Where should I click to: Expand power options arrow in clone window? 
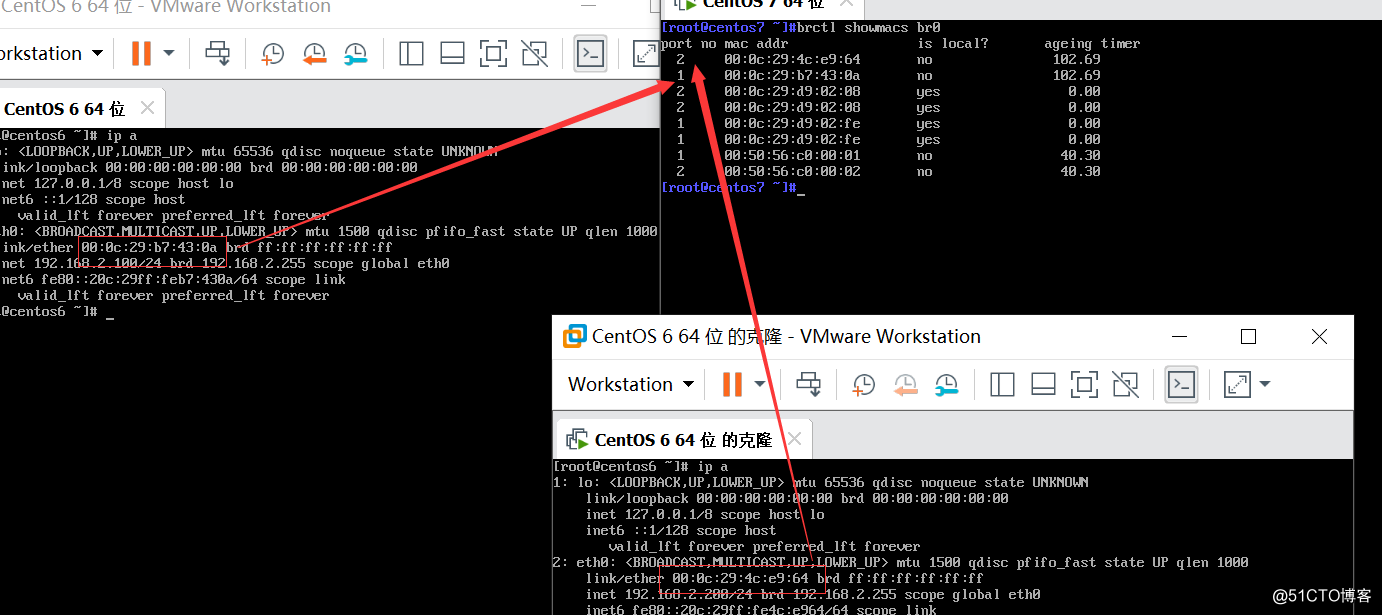coord(760,384)
